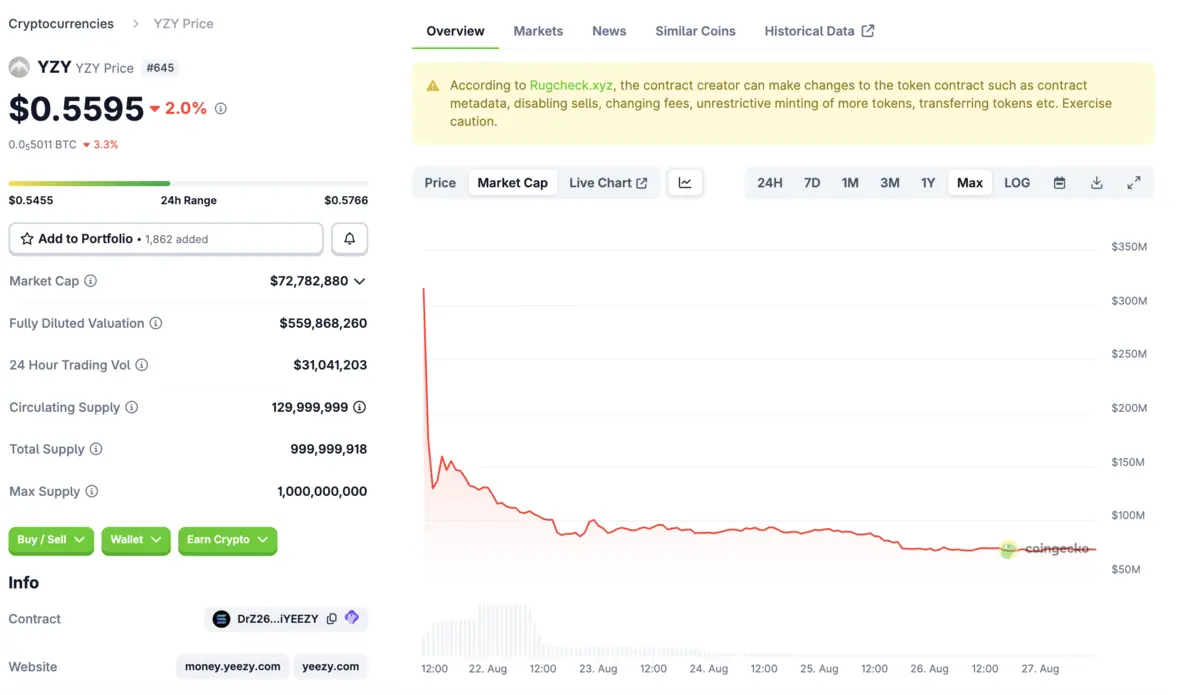Click the chart type line icon
This screenshot has width=1199, height=695.
tap(685, 183)
